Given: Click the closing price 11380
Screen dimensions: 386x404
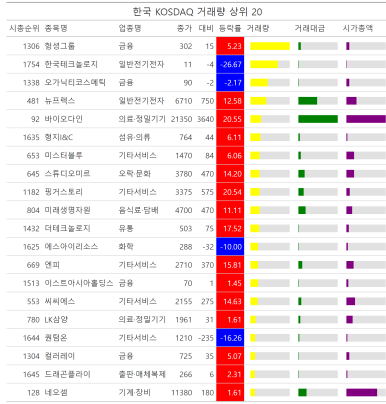Looking at the screenshot, I should [x=181, y=392].
